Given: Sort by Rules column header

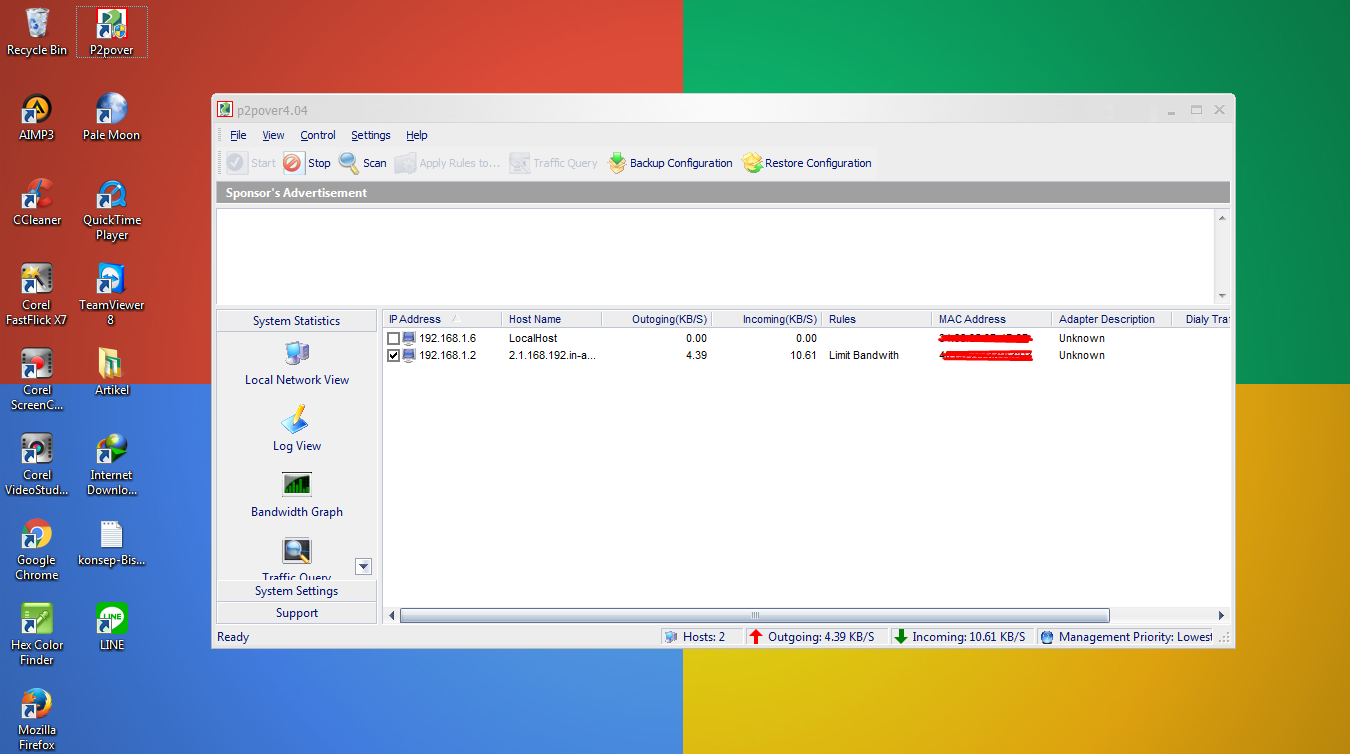Looking at the screenshot, I should [x=876, y=319].
